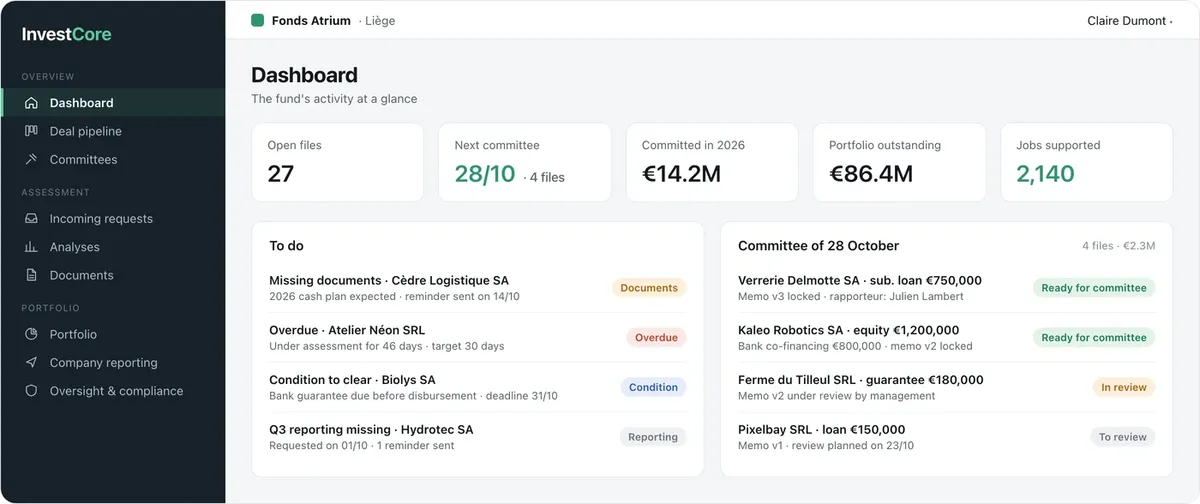Click the Company reporting send icon
Image resolution: width=1200 pixels, height=504 pixels.
(x=31, y=363)
